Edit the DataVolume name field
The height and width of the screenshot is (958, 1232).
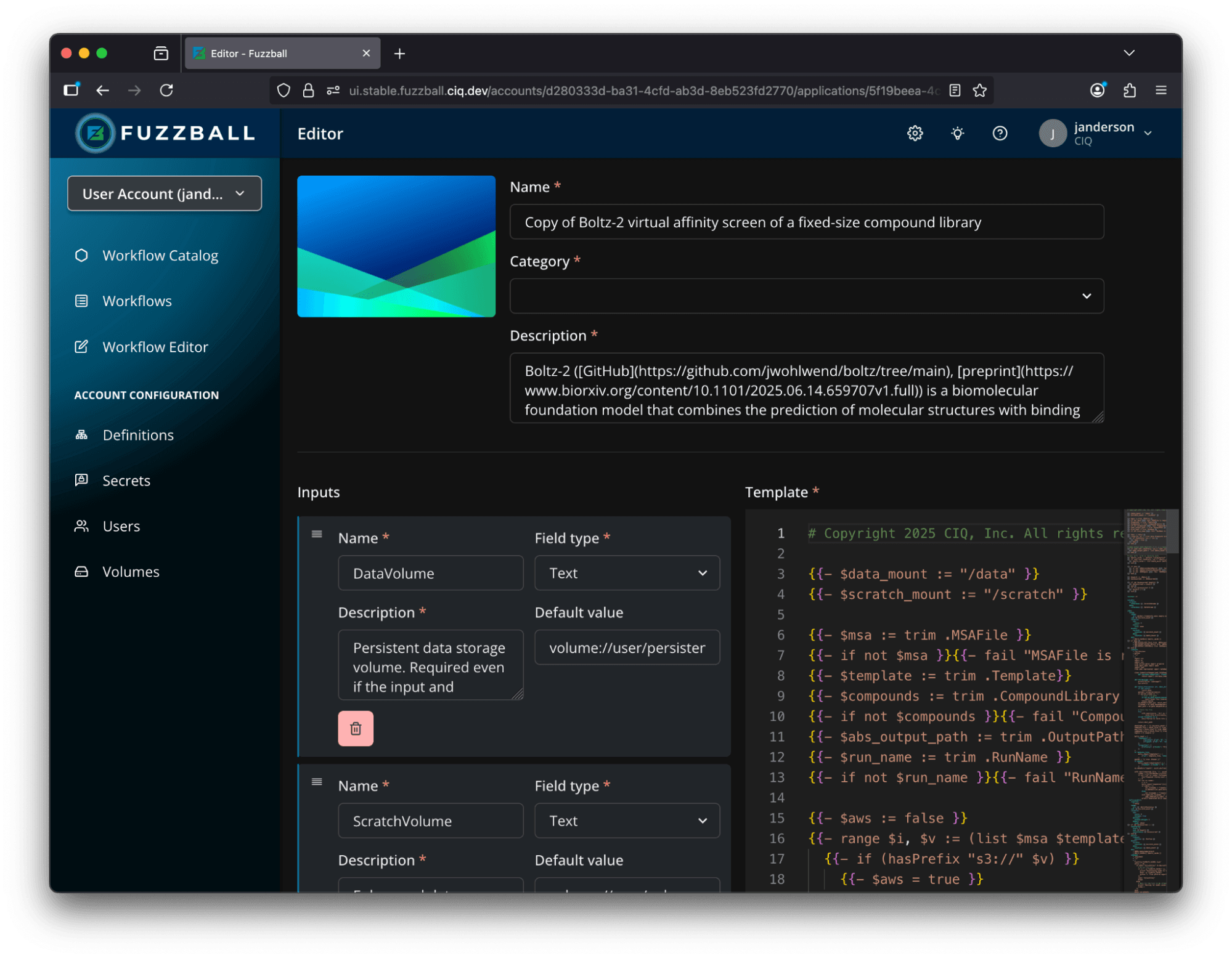click(430, 573)
